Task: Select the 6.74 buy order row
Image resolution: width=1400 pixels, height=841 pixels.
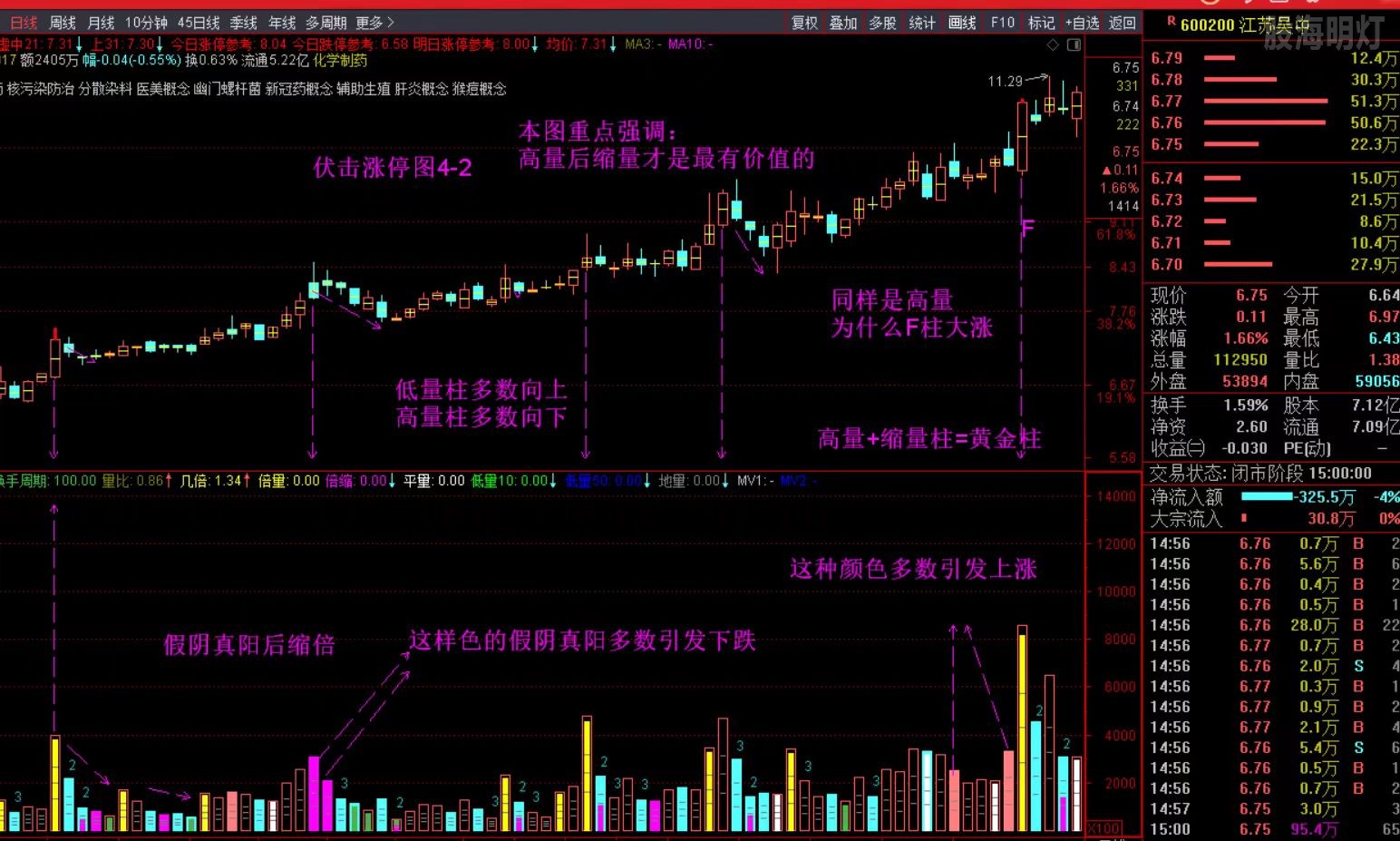Action: click(1272, 178)
